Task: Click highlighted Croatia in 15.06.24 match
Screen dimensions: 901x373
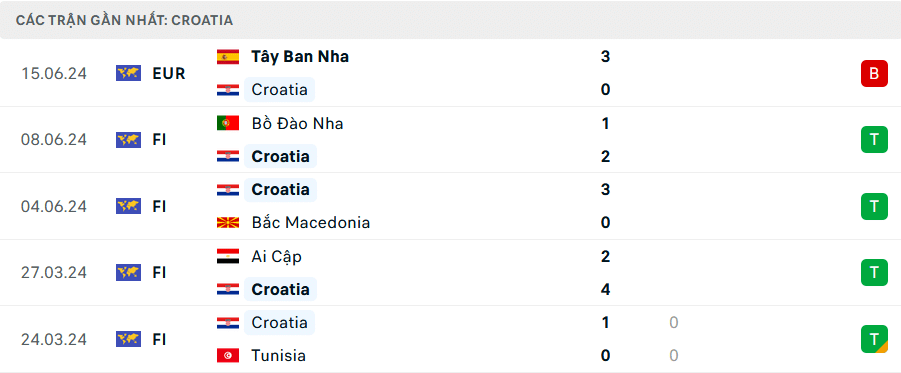Action: point(280,90)
